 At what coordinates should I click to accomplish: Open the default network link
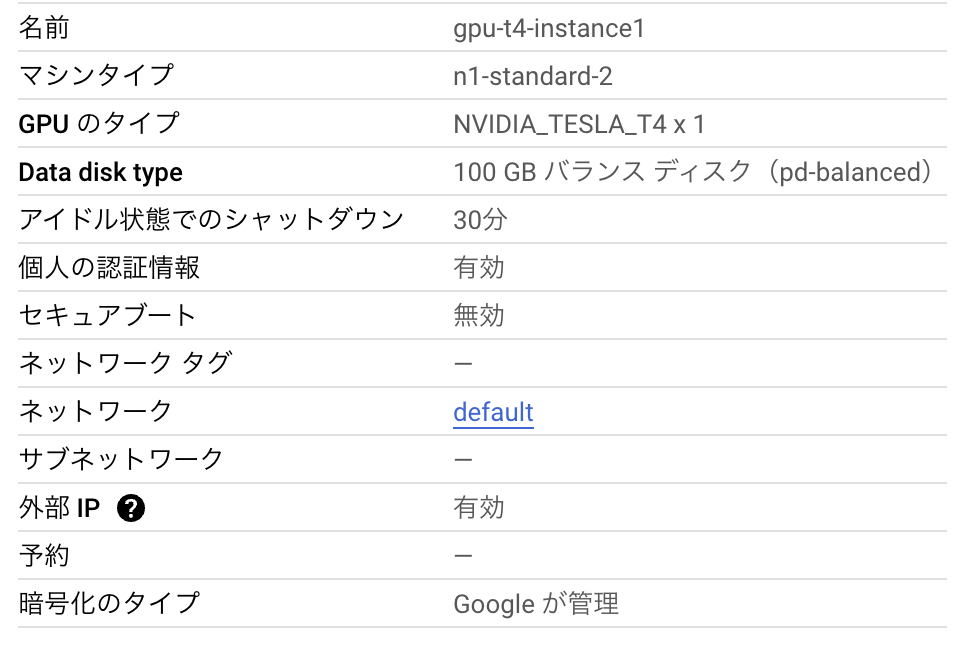tap(493, 412)
